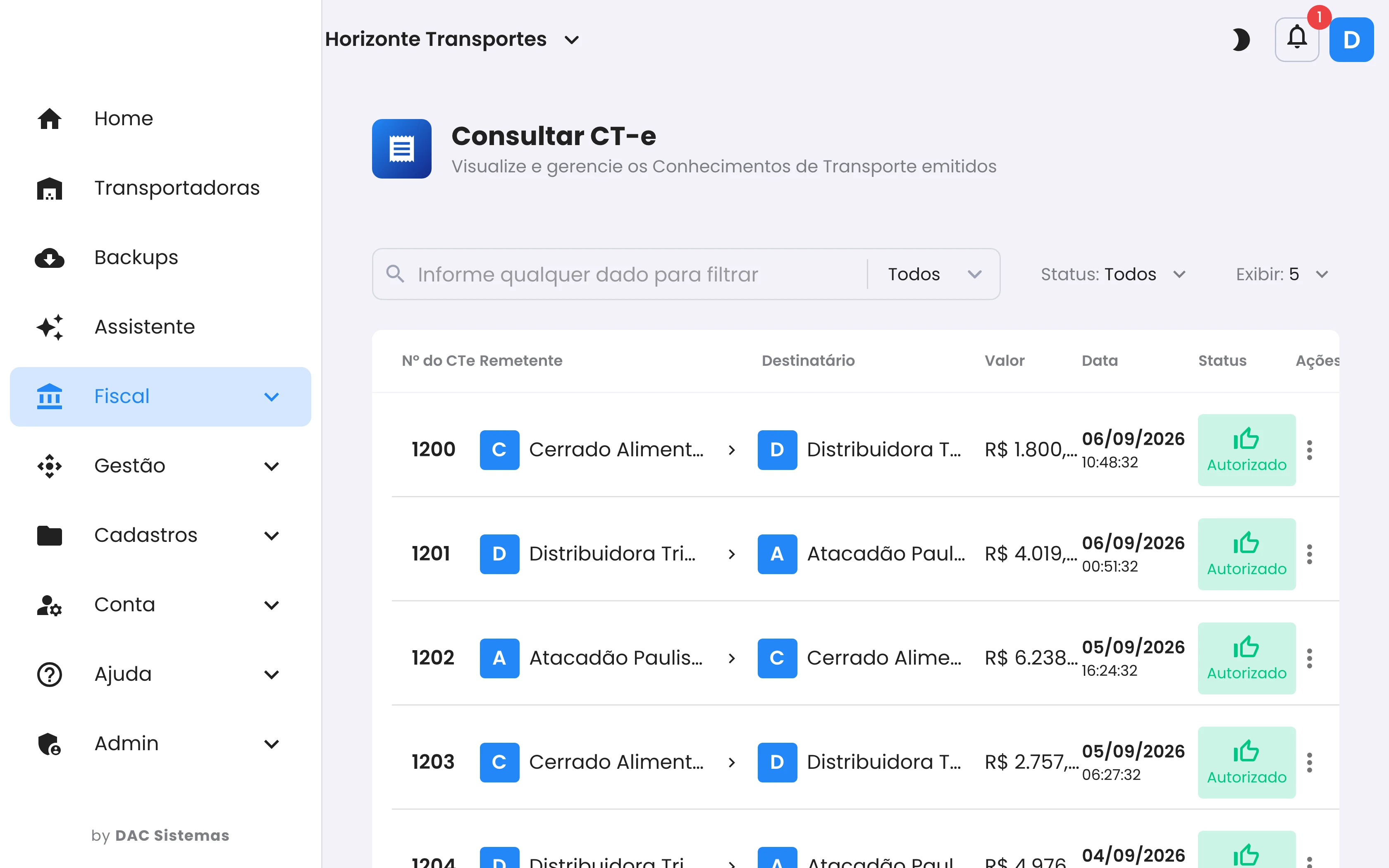Click Autorizado status badge of CTe 1200
This screenshot has height=868, width=1389.
tap(1247, 450)
